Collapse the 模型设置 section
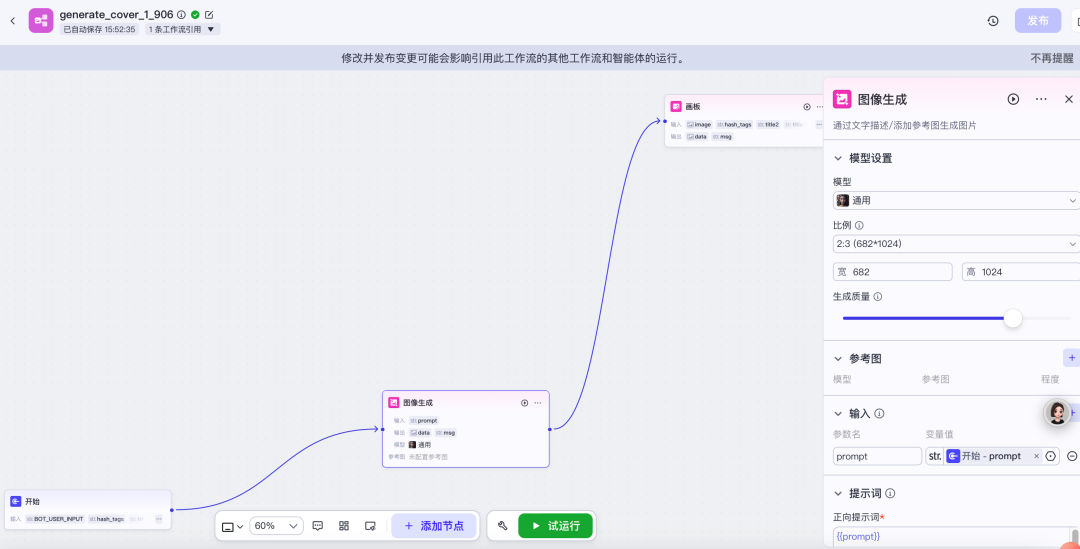1080x549 pixels. (x=838, y=158)
